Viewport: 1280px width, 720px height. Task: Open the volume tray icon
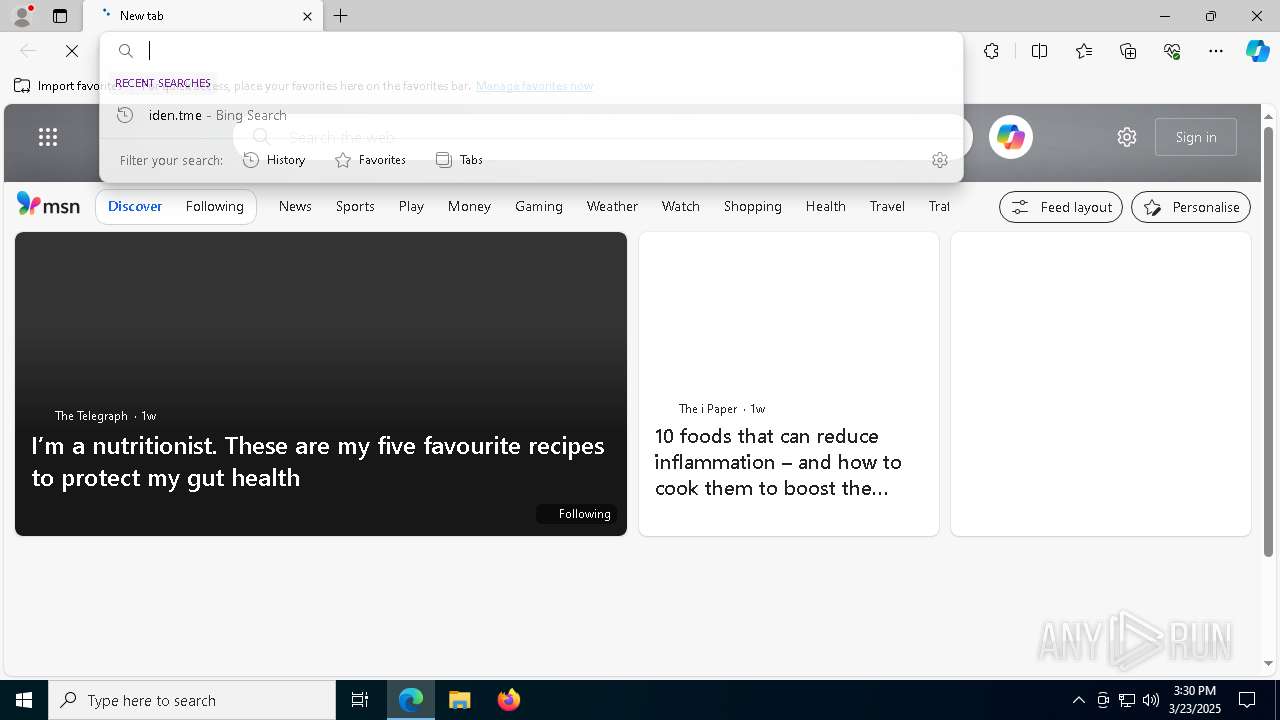coord(1151,700)
